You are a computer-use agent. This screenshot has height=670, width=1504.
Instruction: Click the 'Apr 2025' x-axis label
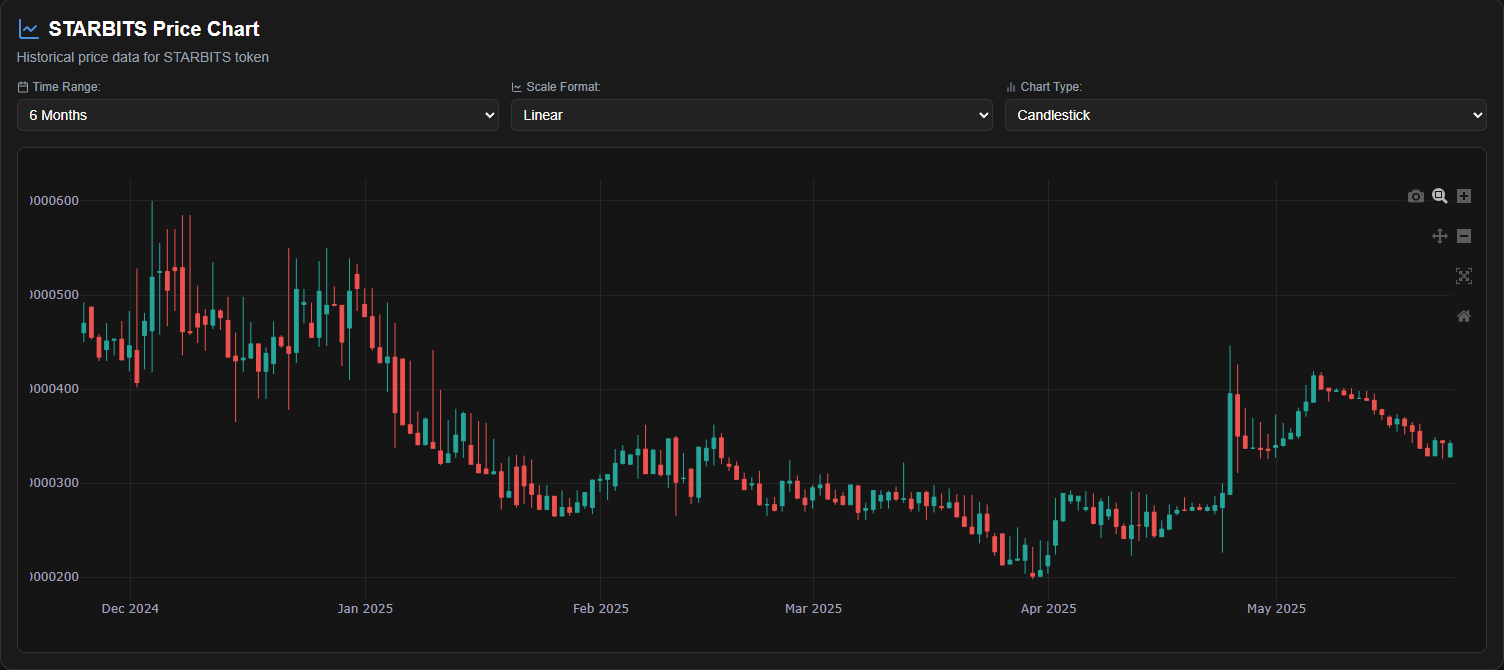click(x=1048, y=608)
